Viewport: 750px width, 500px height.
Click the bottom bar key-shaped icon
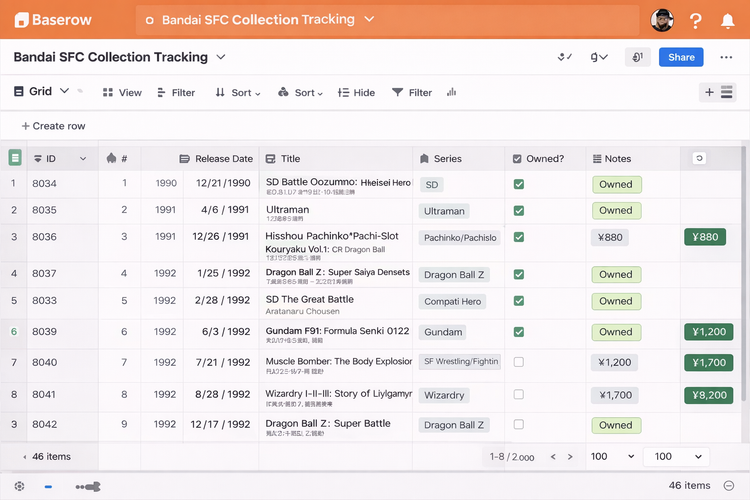(x=88, y=487)
